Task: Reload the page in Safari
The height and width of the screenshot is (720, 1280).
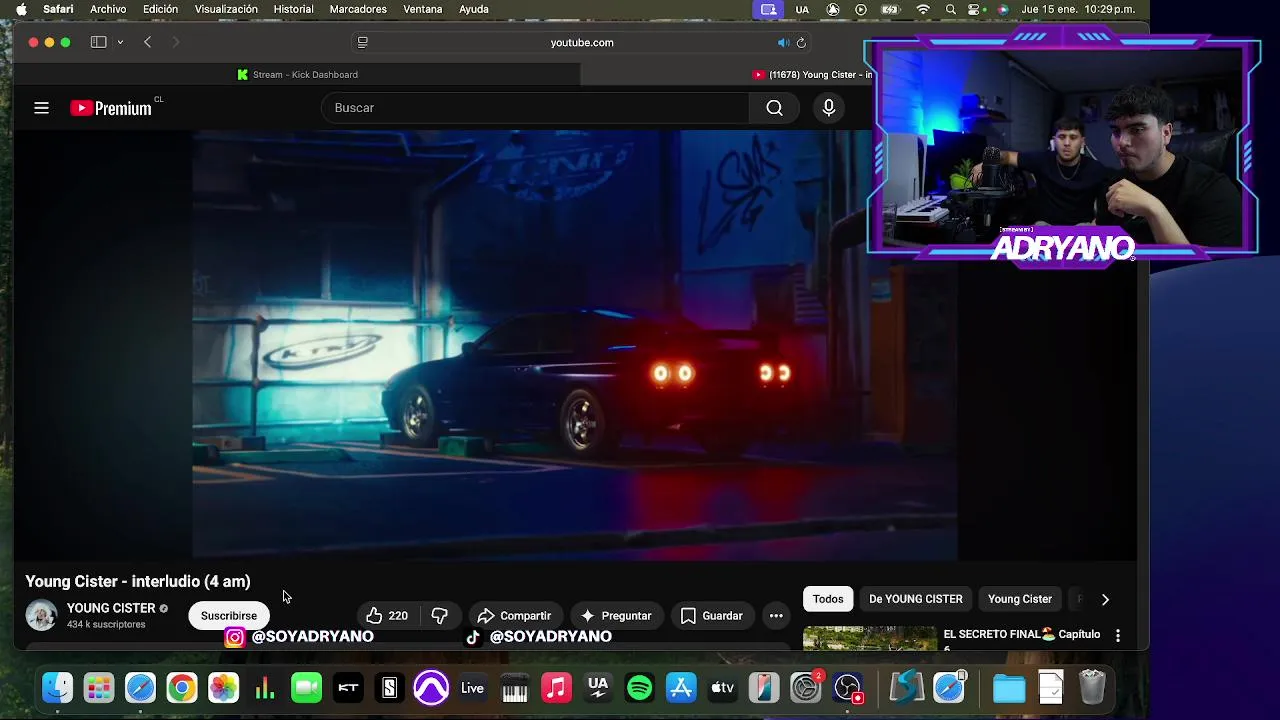Action: tap(801, 42)
